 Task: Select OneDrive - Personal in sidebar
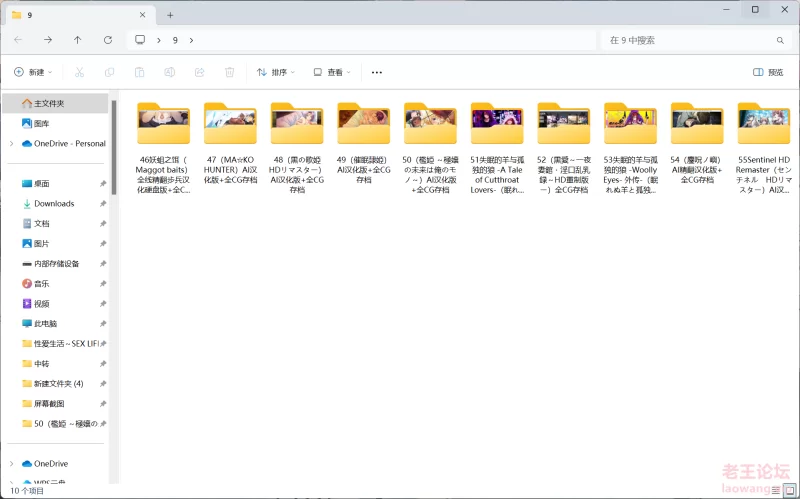[x=64, y=144]
